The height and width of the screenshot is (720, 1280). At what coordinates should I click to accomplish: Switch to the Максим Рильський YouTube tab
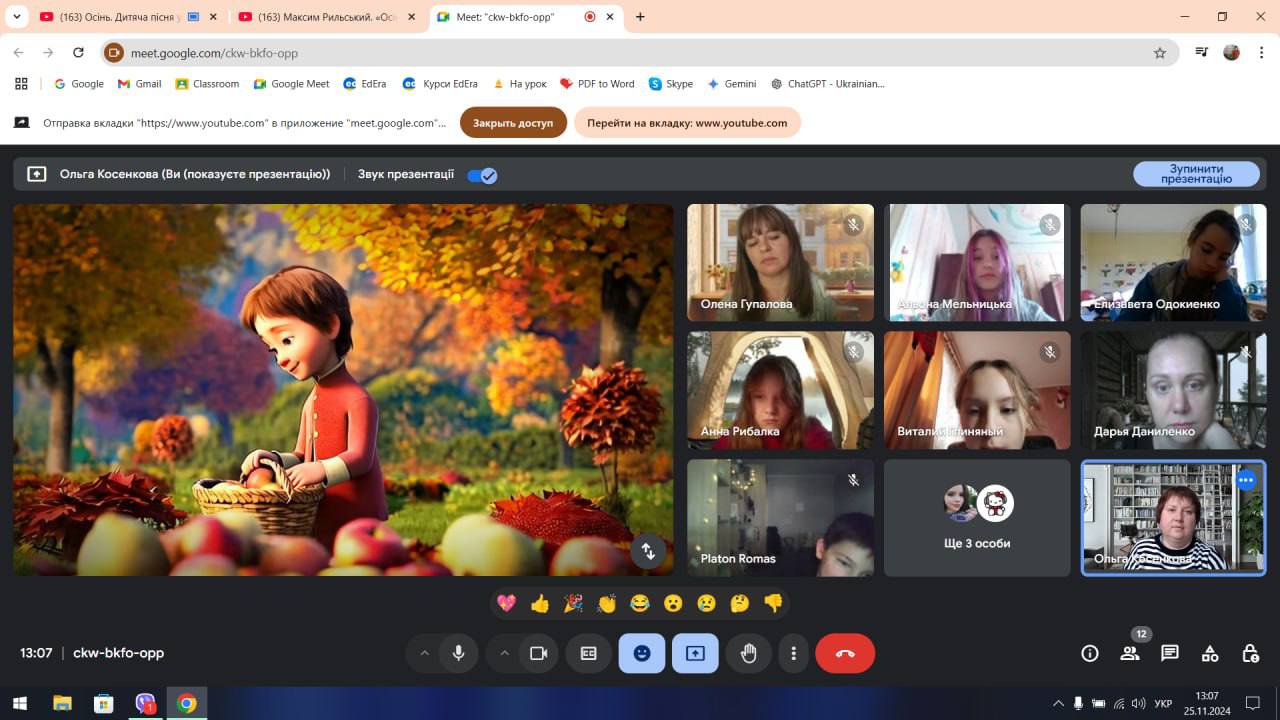[x=318, y=17]
